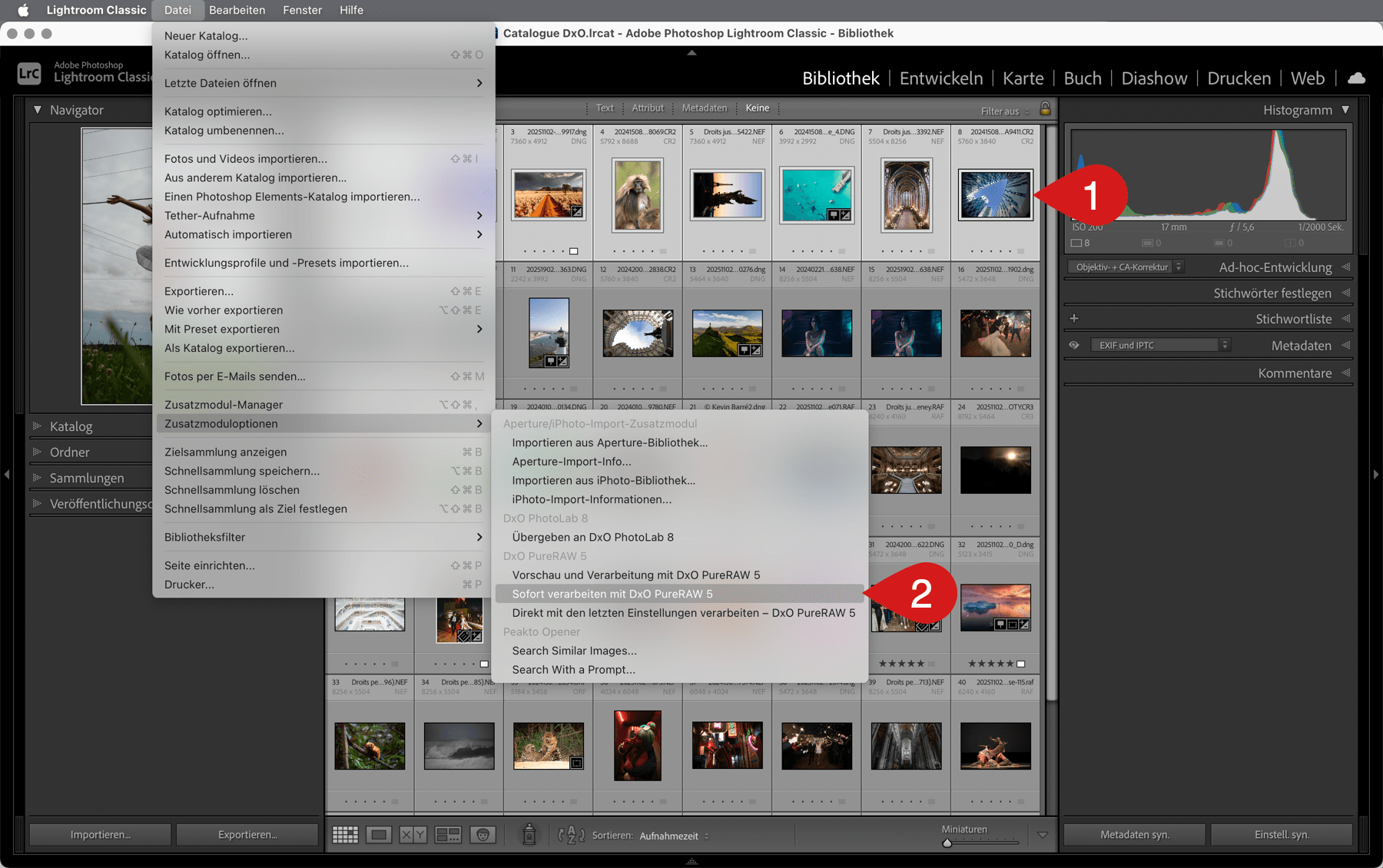Screen dimensions: 1383x868
Task: Hide the bottom filmstrip panel arrow
Action: tap(691, 862)
